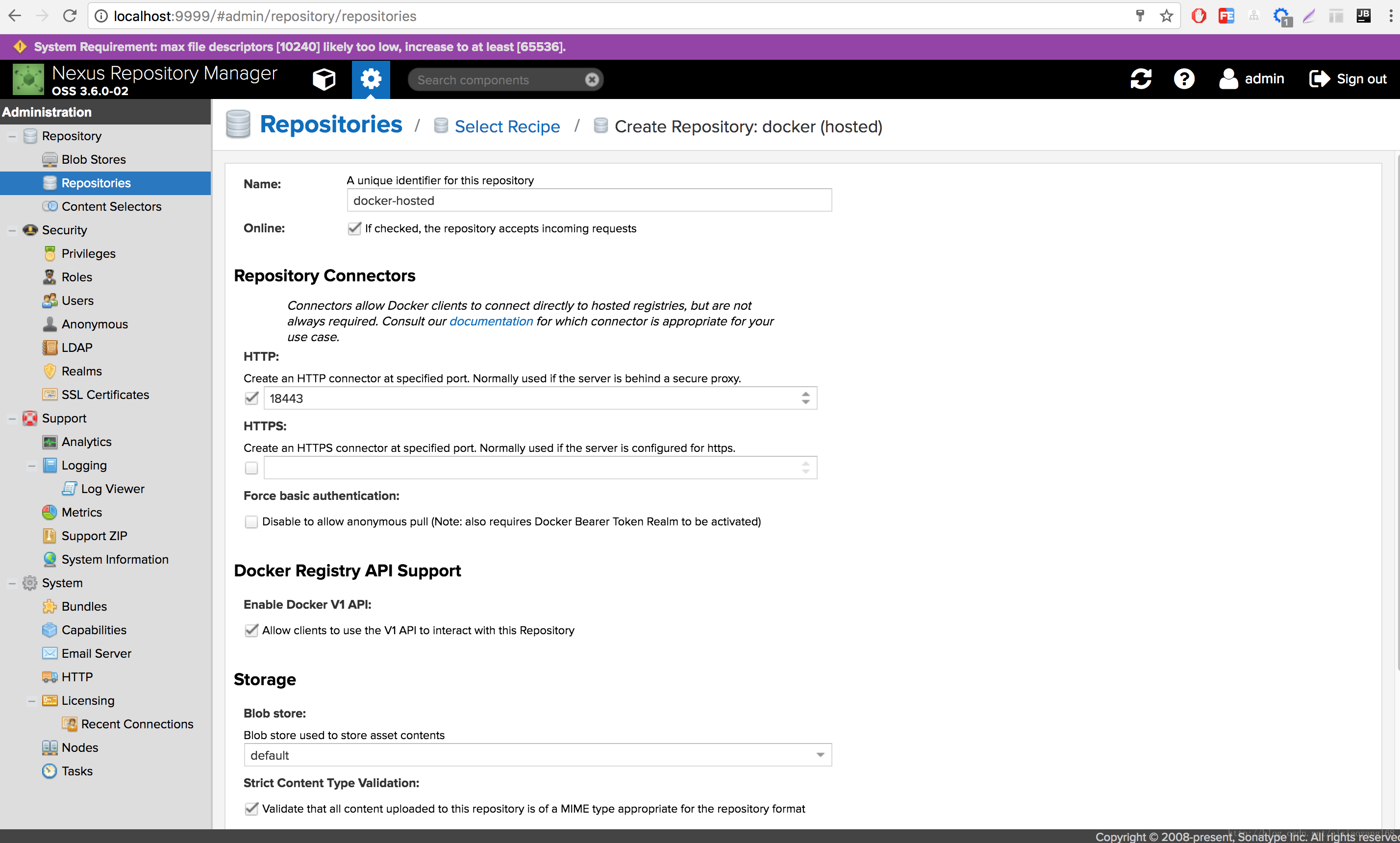Click the admin username
1400x843 pixels.
pos(1264,79)
